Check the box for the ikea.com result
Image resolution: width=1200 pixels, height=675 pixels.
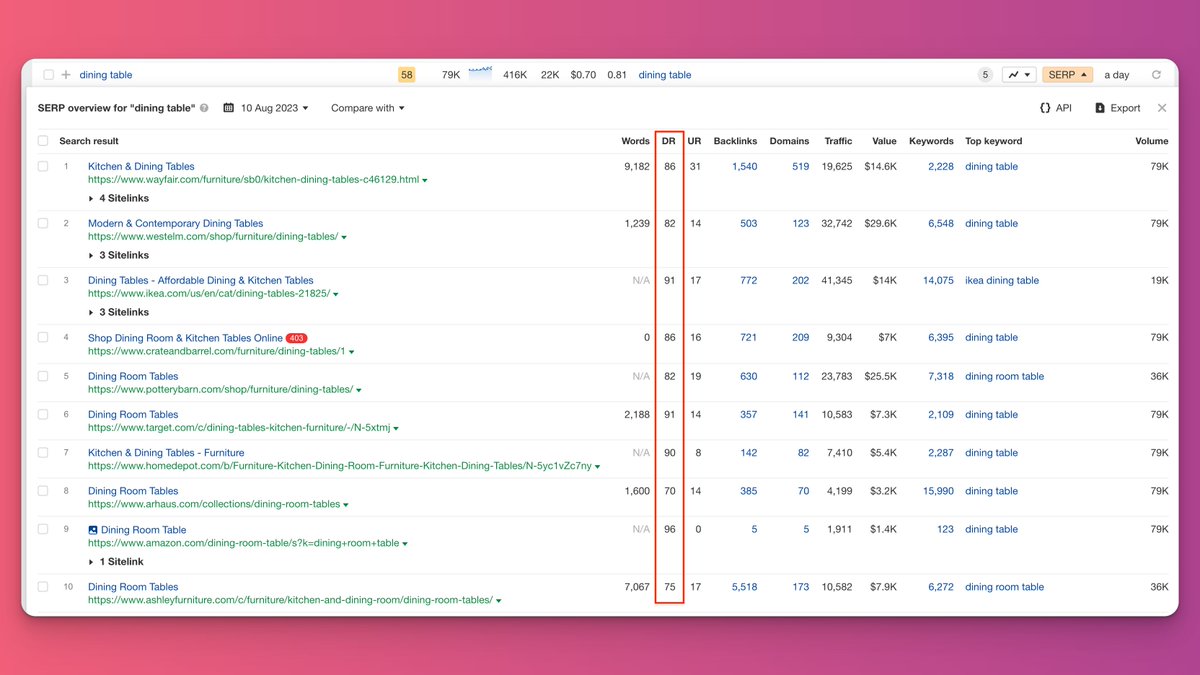click(43, 281)
